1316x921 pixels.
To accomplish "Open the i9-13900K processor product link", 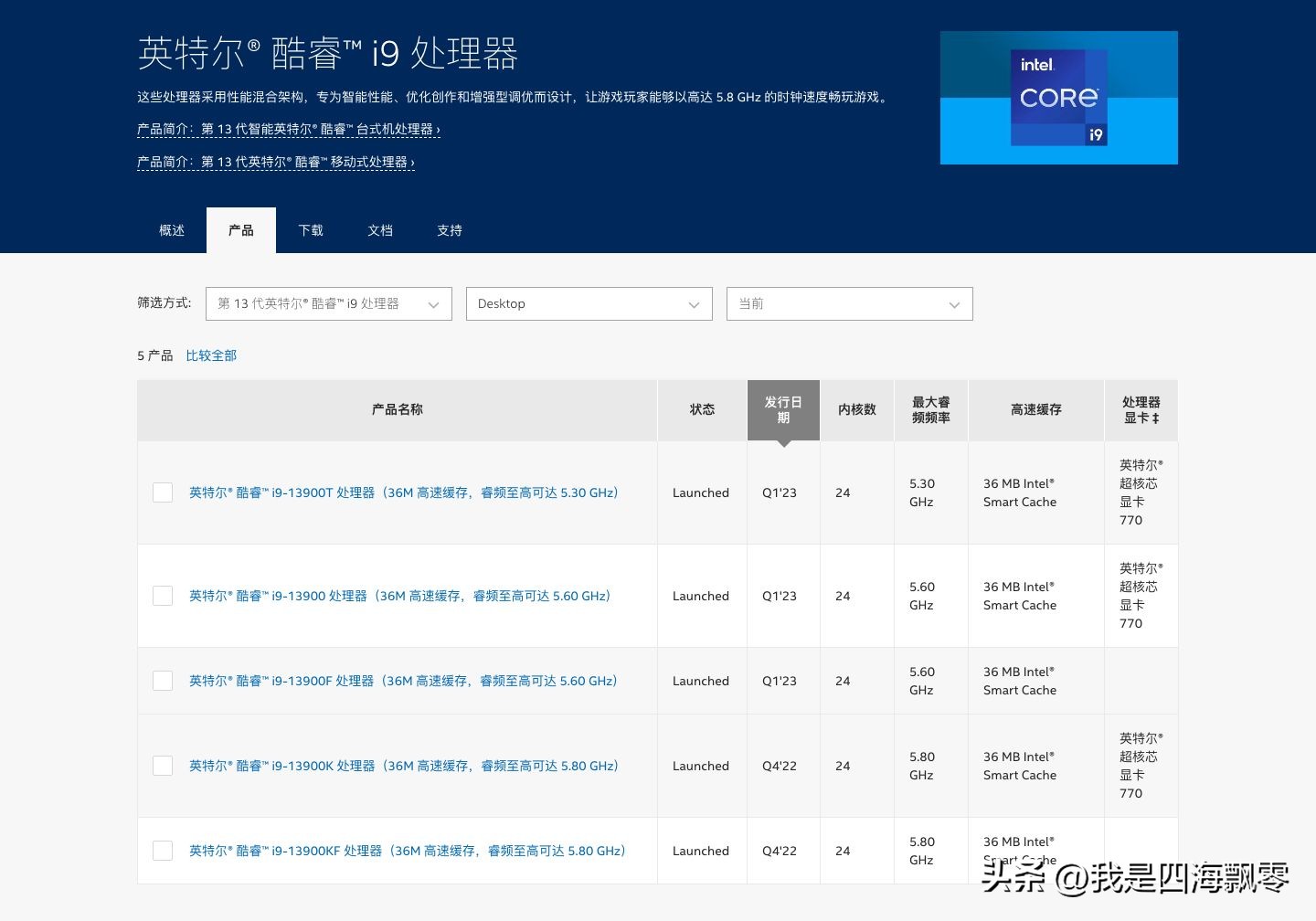I will pyautogui.click(x=402, y=766).
